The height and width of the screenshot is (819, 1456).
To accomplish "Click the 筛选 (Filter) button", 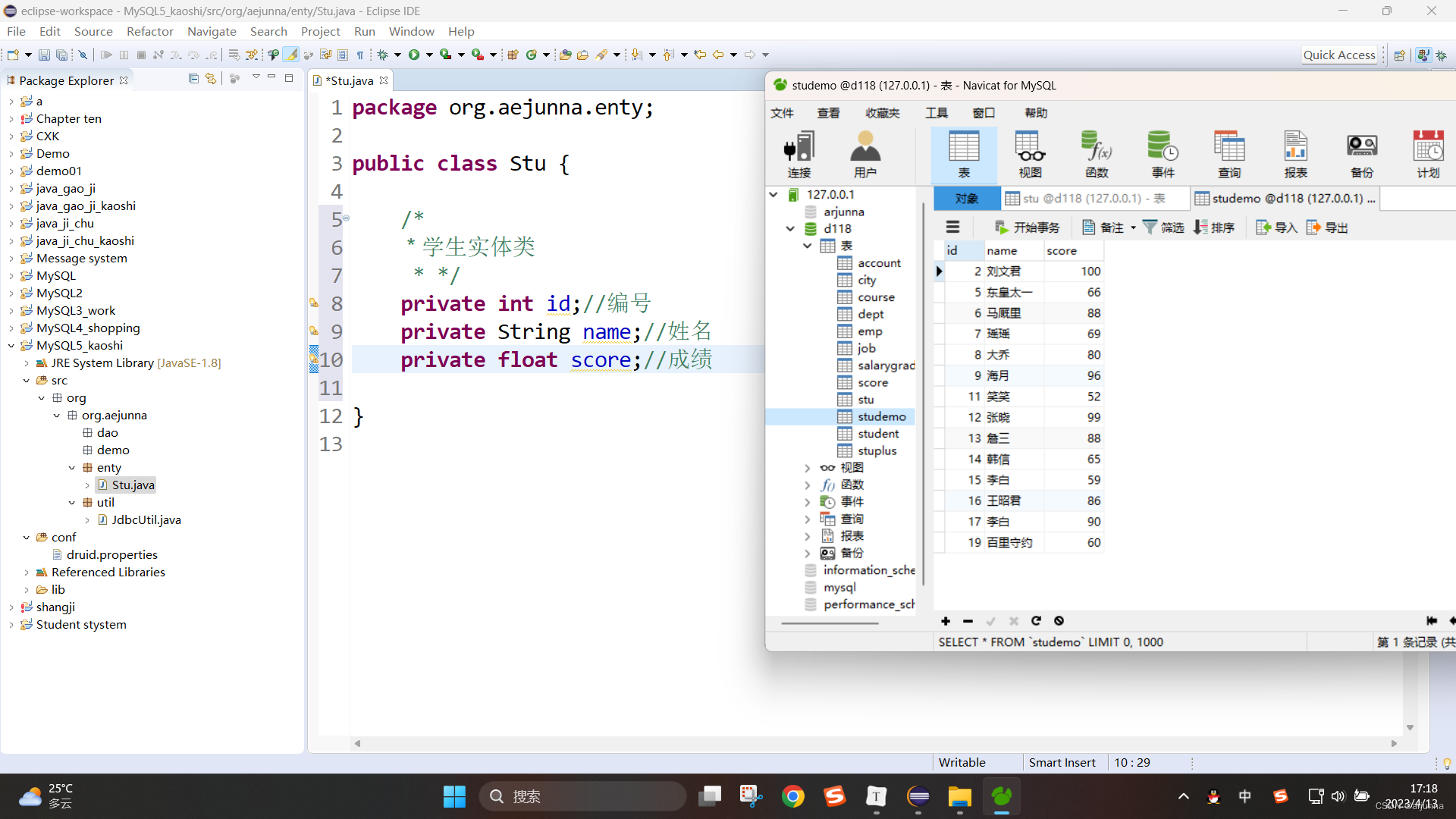I will 1164,227.
